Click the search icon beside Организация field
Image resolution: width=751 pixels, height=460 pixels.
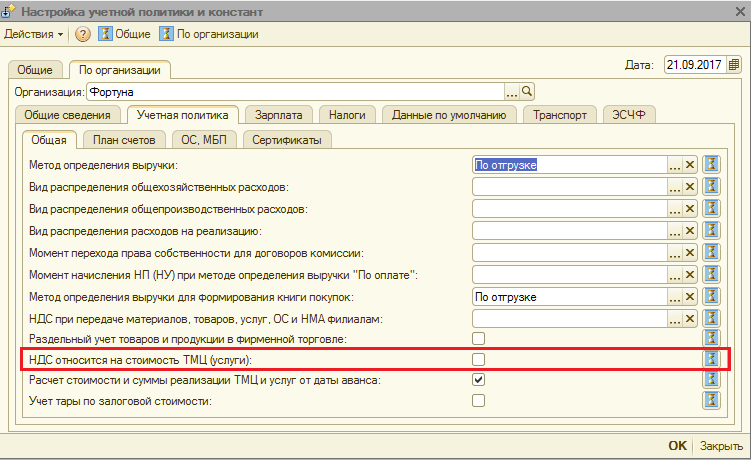pyautogui.click(x=528, y=91)
